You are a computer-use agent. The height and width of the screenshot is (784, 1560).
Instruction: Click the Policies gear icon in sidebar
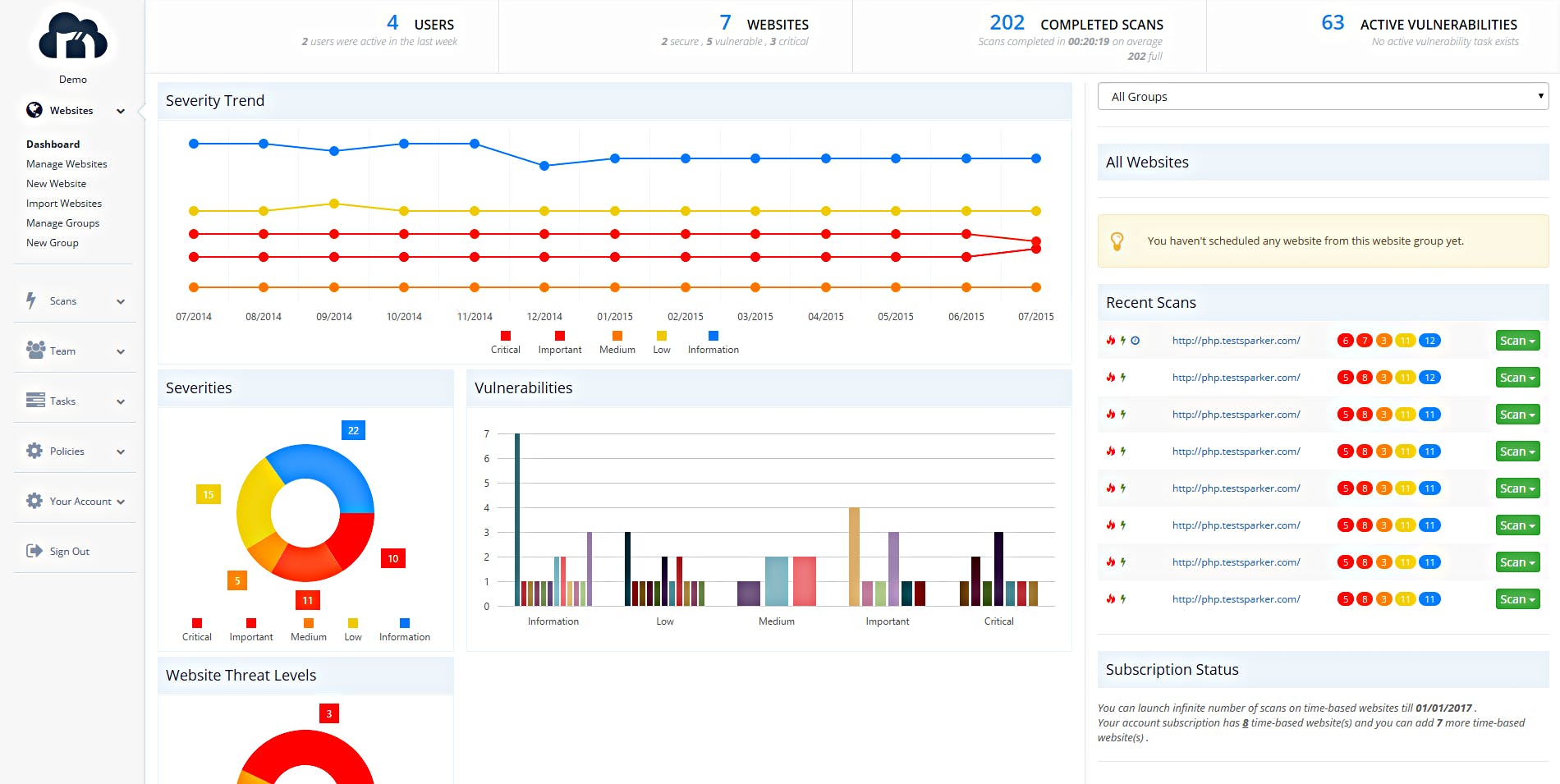coord(34,451)
